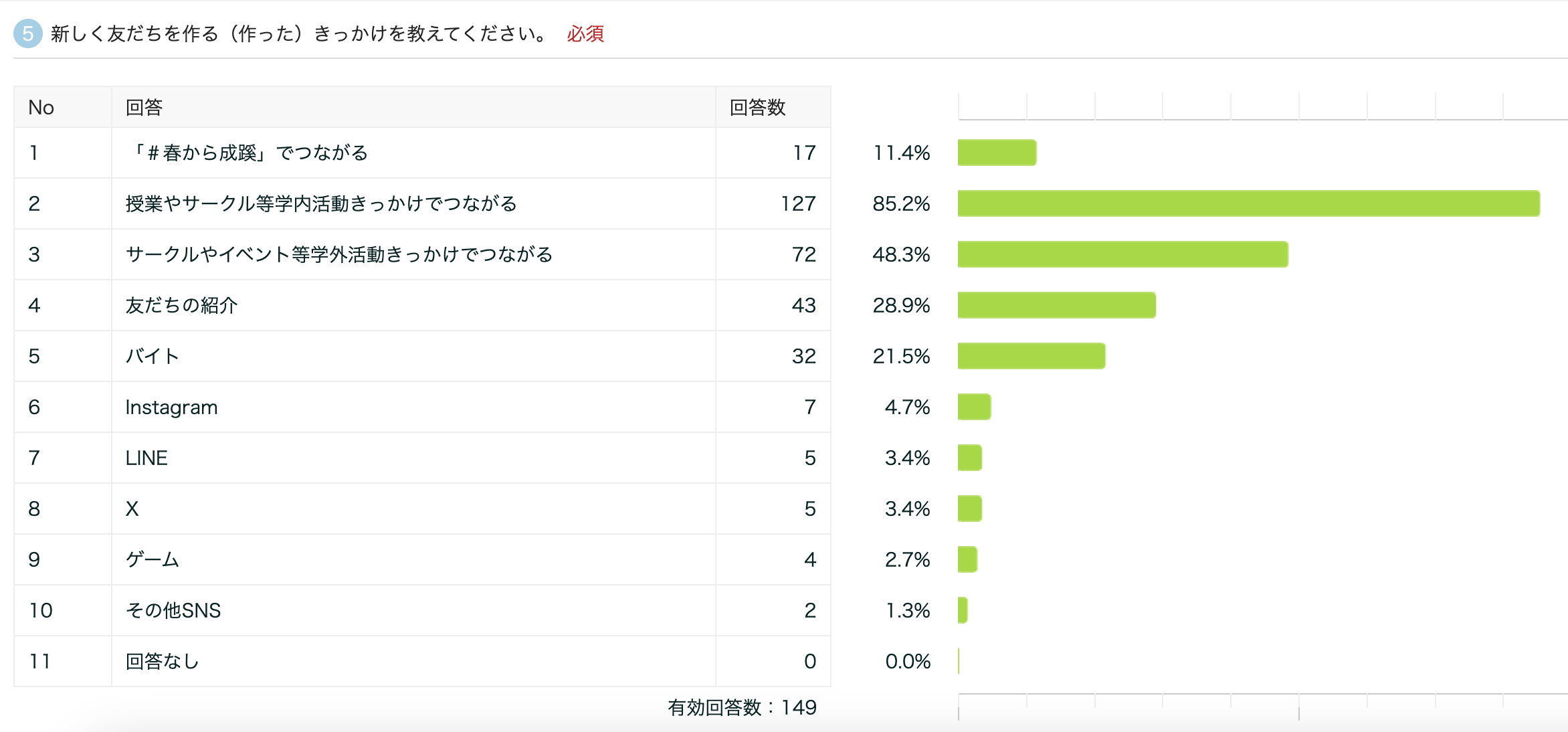Click the Instagram answer row
The height and width of the screenshot is (732, 1568).
[x=171, y=407]
